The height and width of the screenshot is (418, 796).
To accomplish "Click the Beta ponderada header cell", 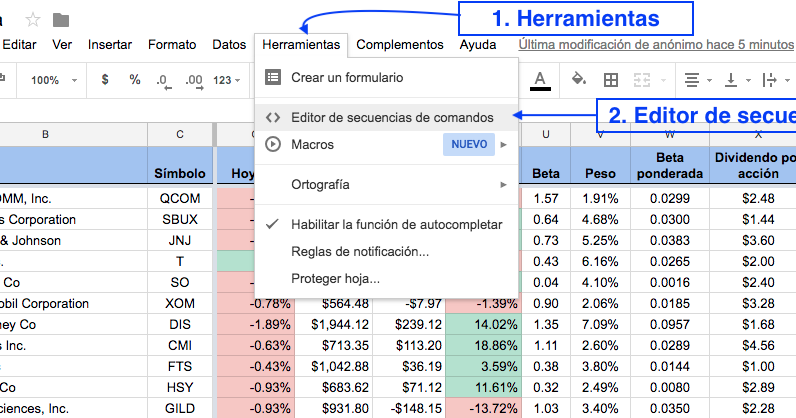I will 670,165.
